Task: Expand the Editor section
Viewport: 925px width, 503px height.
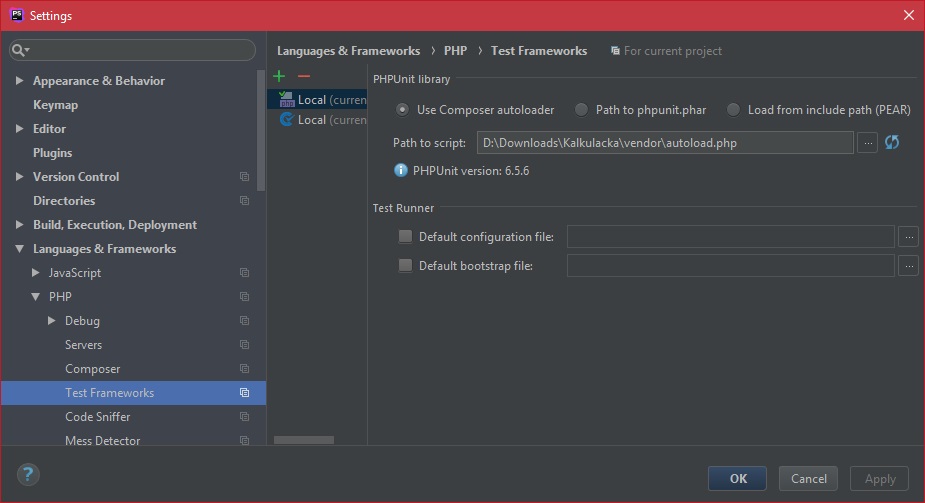Action: click(x=19, y=128)
